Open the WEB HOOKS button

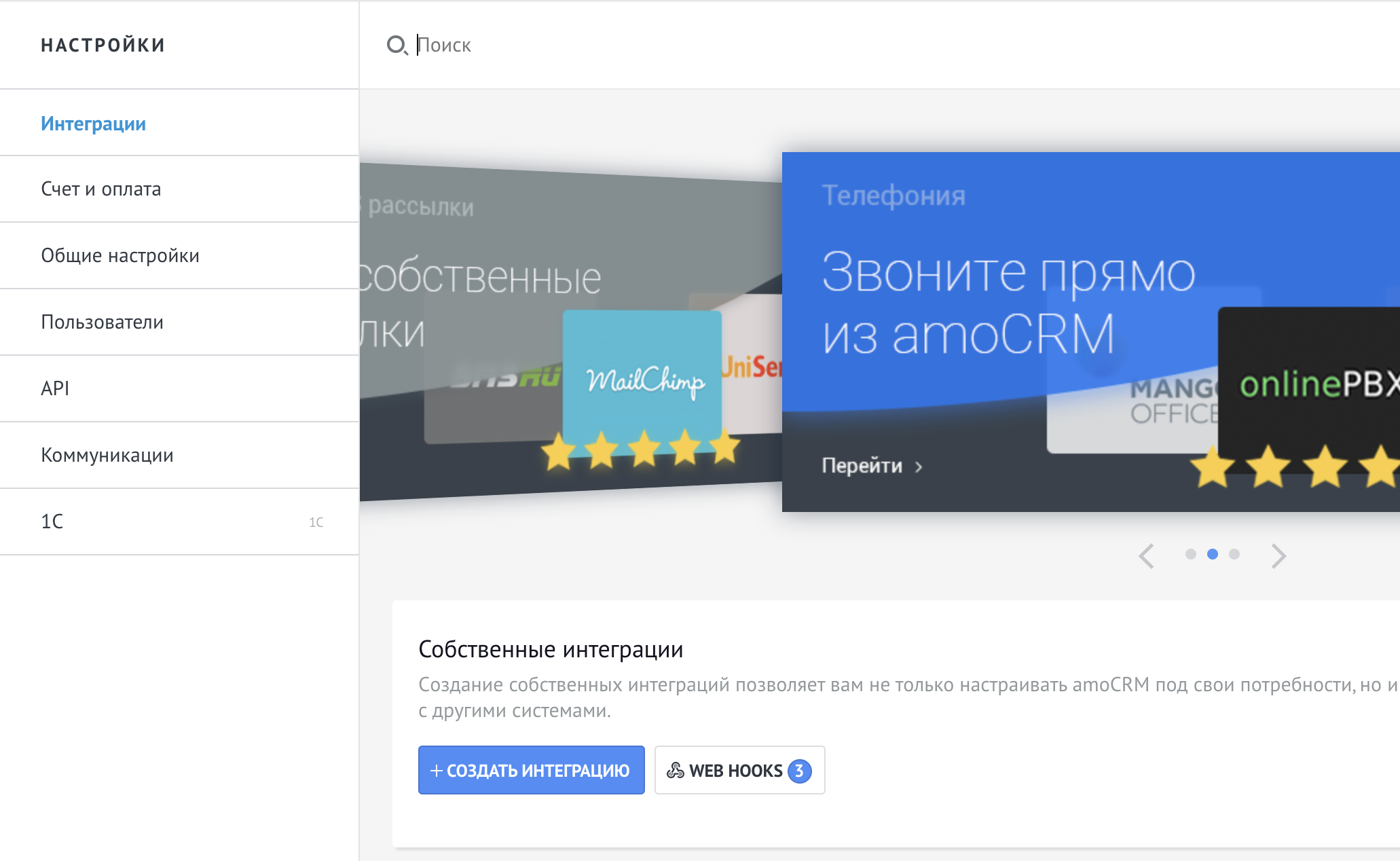[x=740, y=770]
